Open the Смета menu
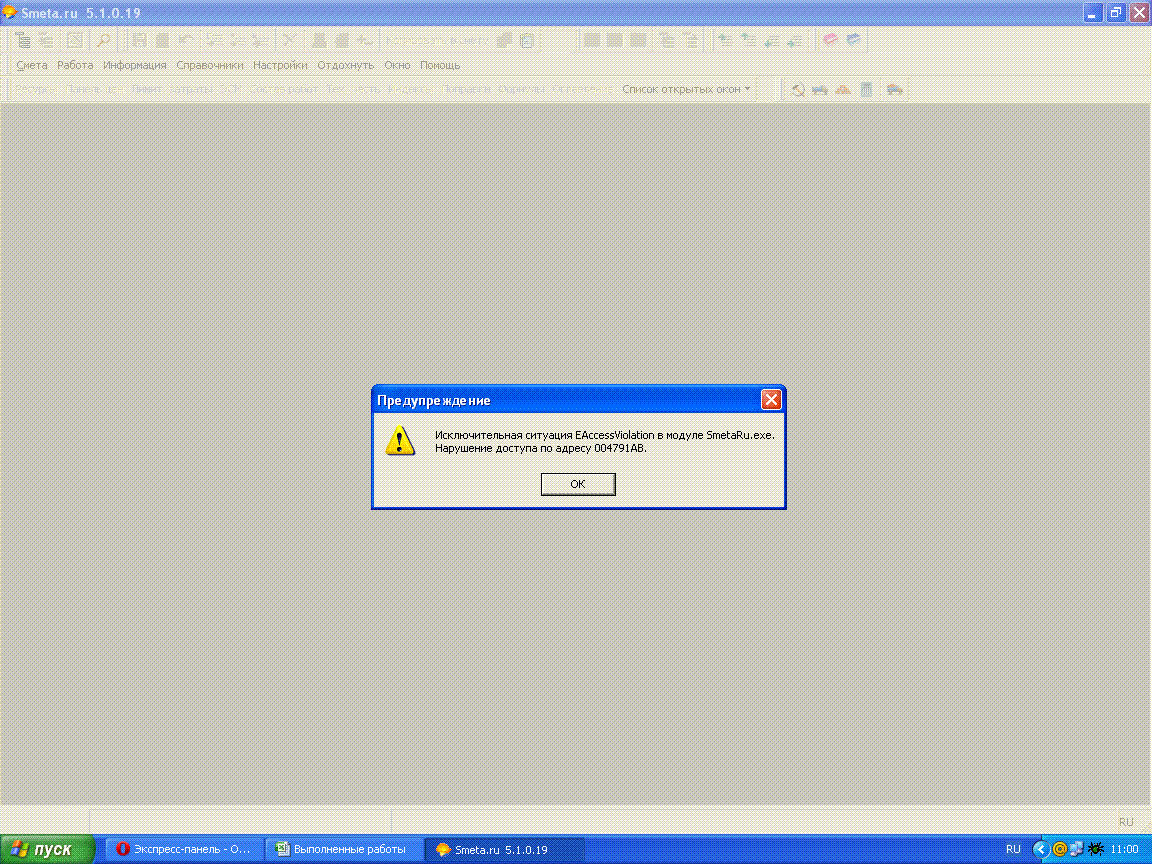Image resolution: width=1152 pixels, height=864 pixels. (x=32, y=65)
